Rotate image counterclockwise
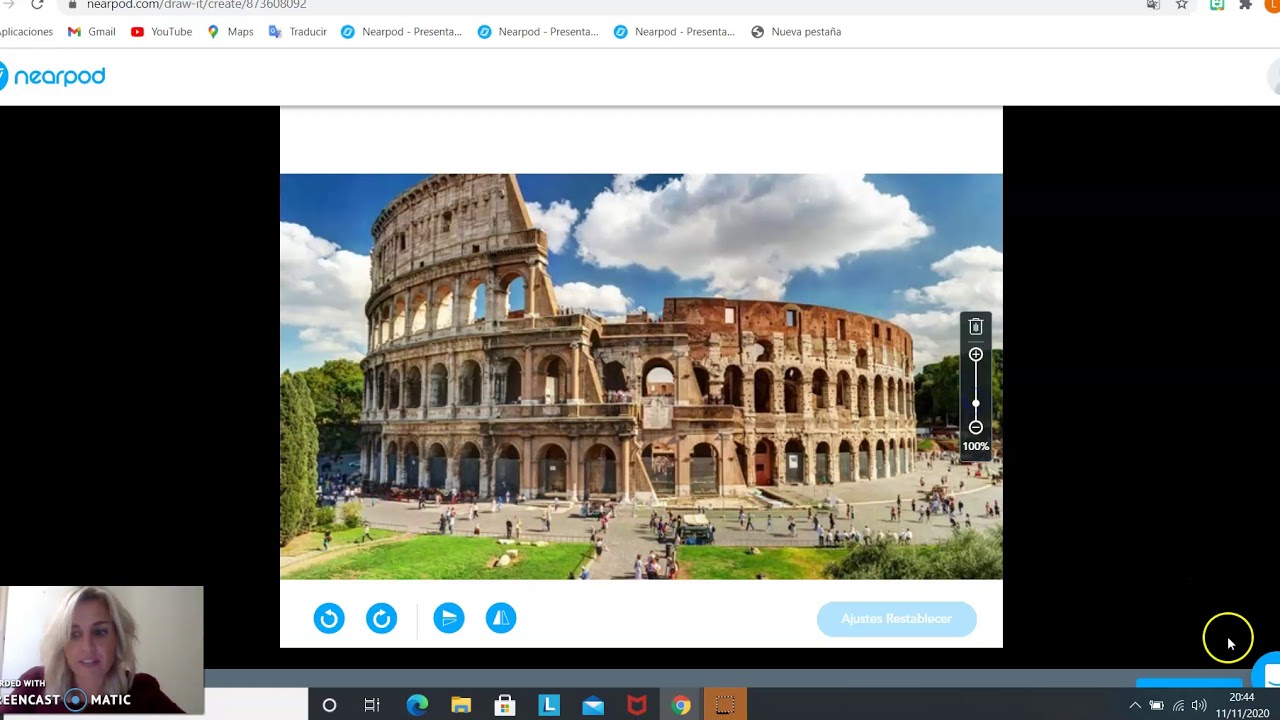Image resolution: width=1280 pixels, height=720 pixels. pyautogui.click(x=329, y=618)
